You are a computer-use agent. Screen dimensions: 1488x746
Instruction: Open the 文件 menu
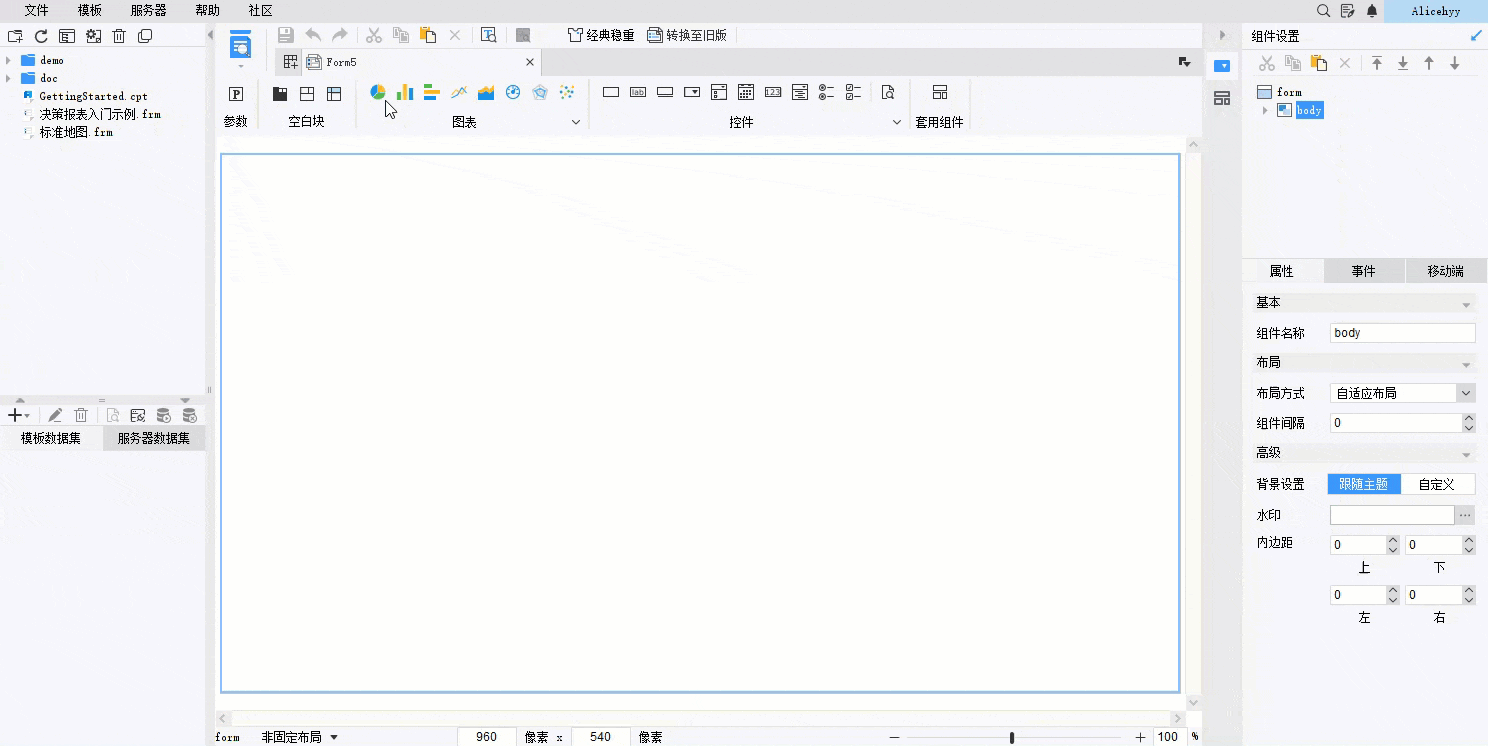(36, 11)
